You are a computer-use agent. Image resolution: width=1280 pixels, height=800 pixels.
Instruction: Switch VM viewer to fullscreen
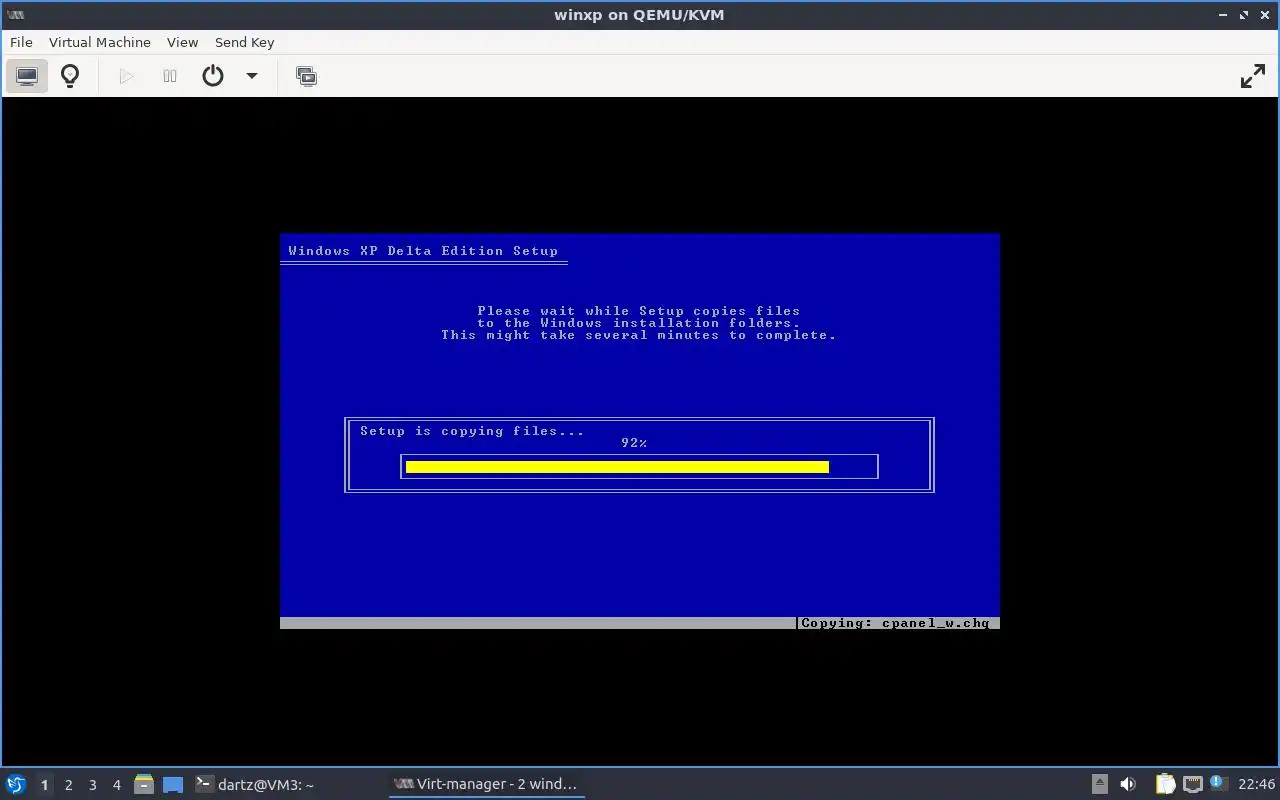(x=1253, y=76)
